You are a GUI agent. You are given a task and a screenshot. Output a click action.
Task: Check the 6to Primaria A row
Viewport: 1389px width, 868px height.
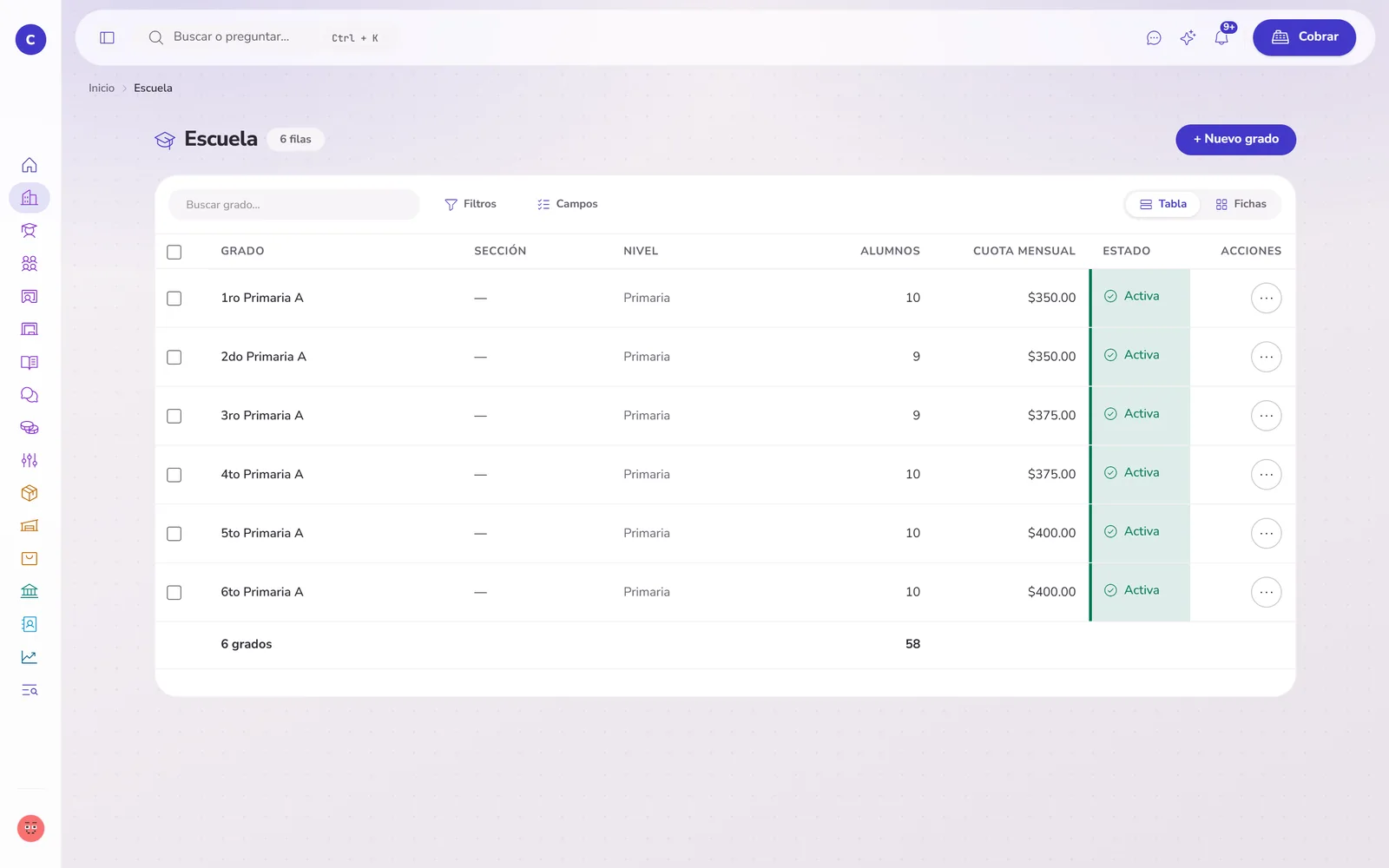click(174, 593)
